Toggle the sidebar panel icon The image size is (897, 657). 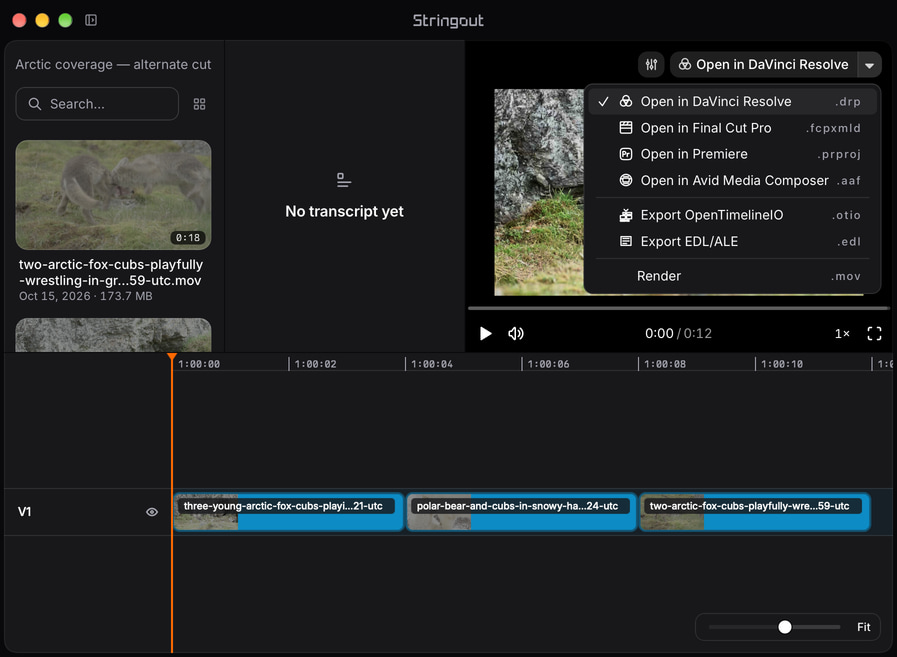point(91,20)
